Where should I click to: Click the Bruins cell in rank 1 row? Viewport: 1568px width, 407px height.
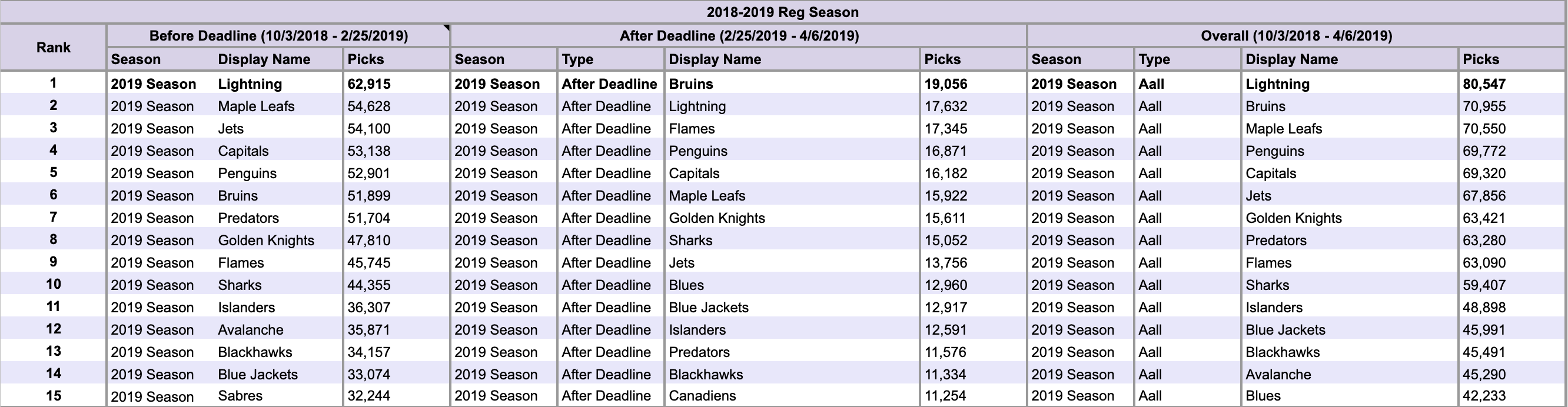pos(792,84)
